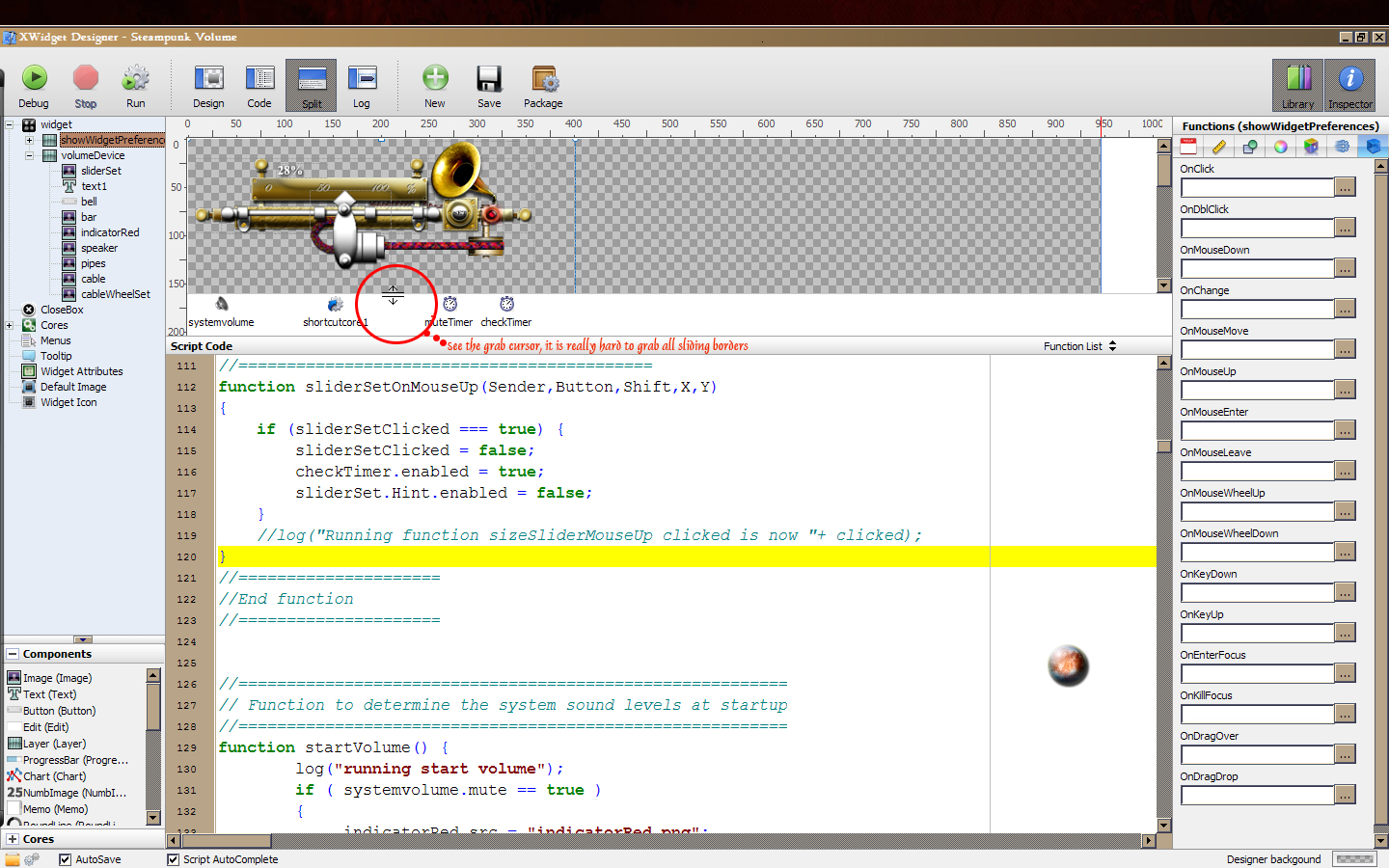Toggle the AutoSave checkbox
1389x868 pixels.
click(x=65, y=859)
